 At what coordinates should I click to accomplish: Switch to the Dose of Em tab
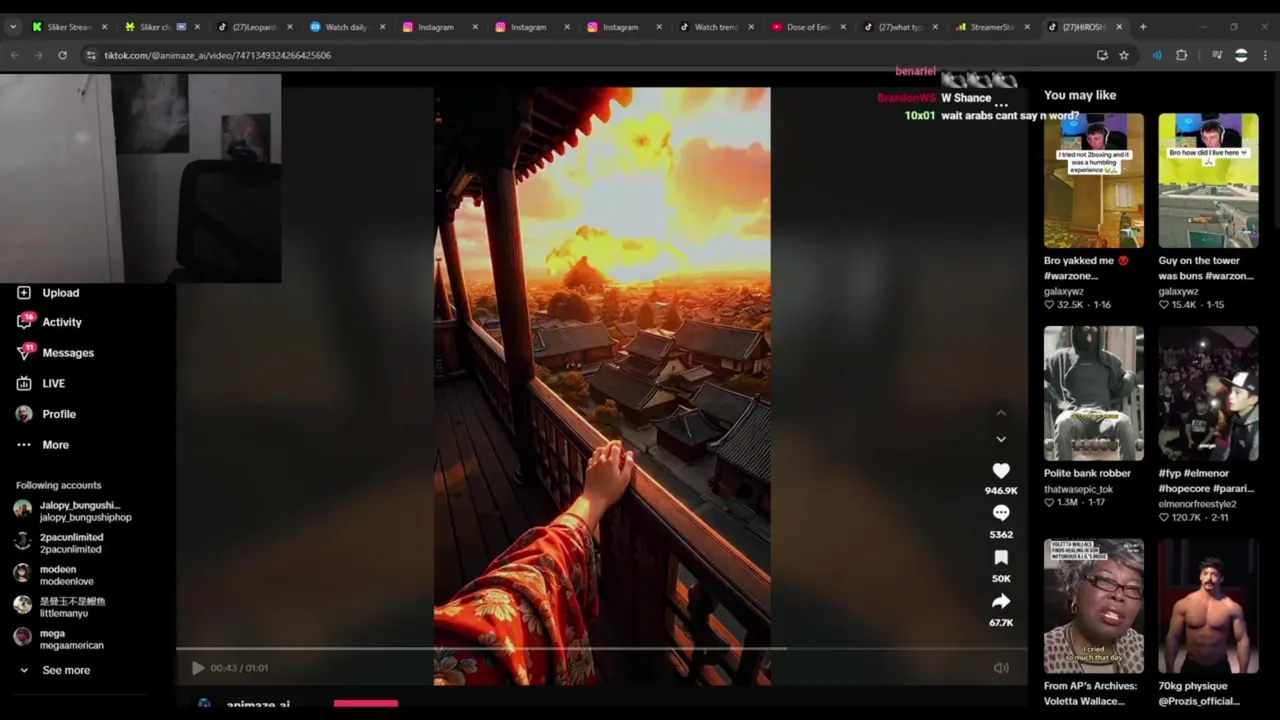[x=808, y=27]
